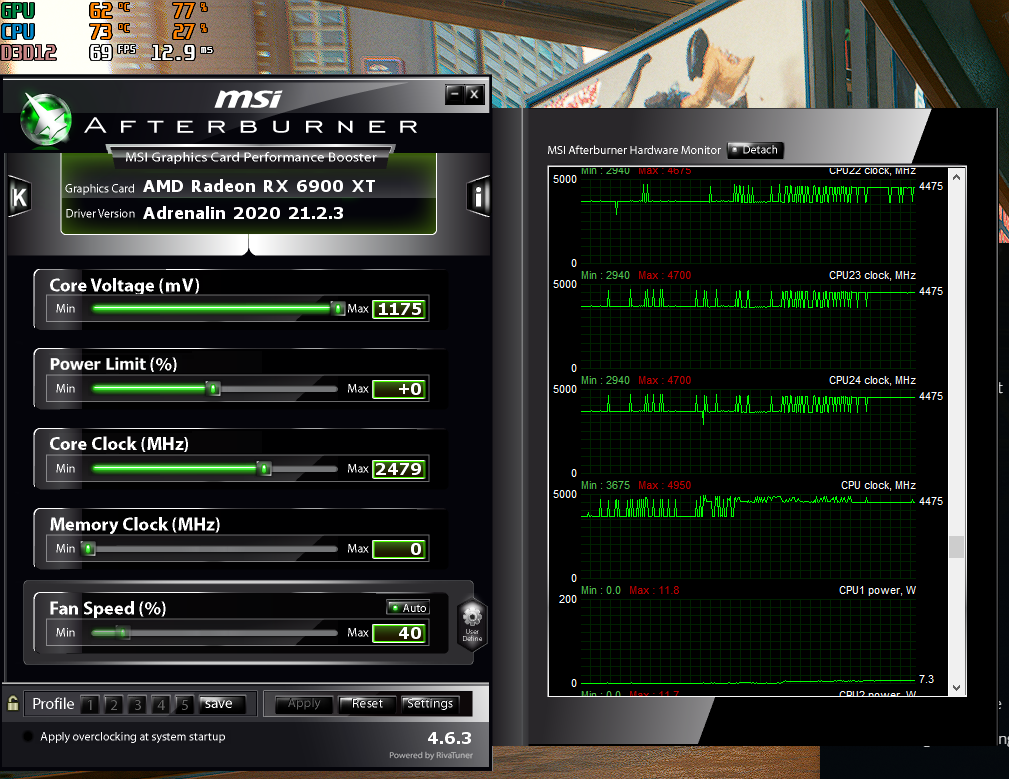
Task: Click the Reset button
Action: [367, 704]
